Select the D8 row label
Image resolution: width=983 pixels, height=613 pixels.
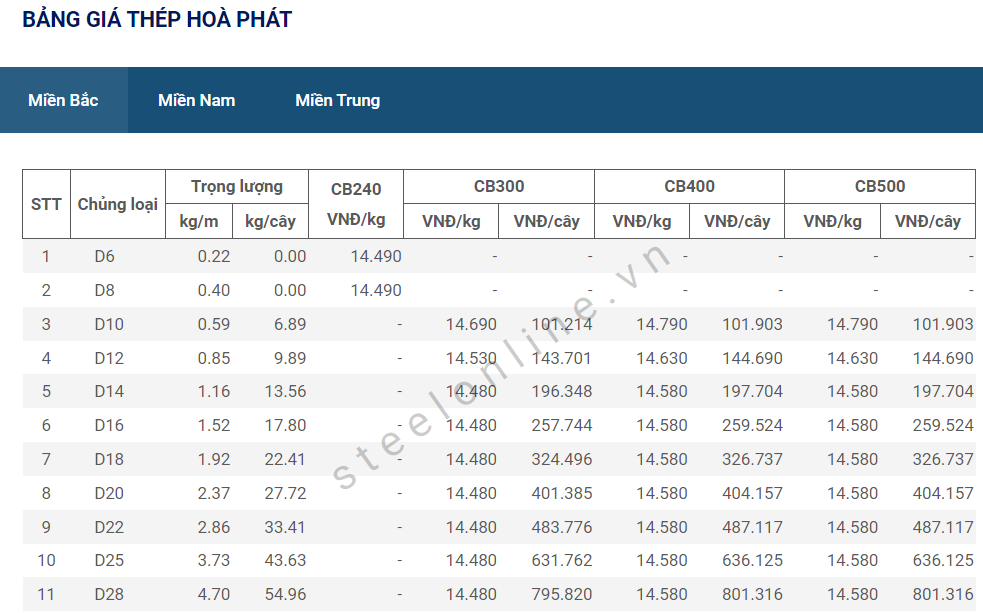tap(105, 290)
